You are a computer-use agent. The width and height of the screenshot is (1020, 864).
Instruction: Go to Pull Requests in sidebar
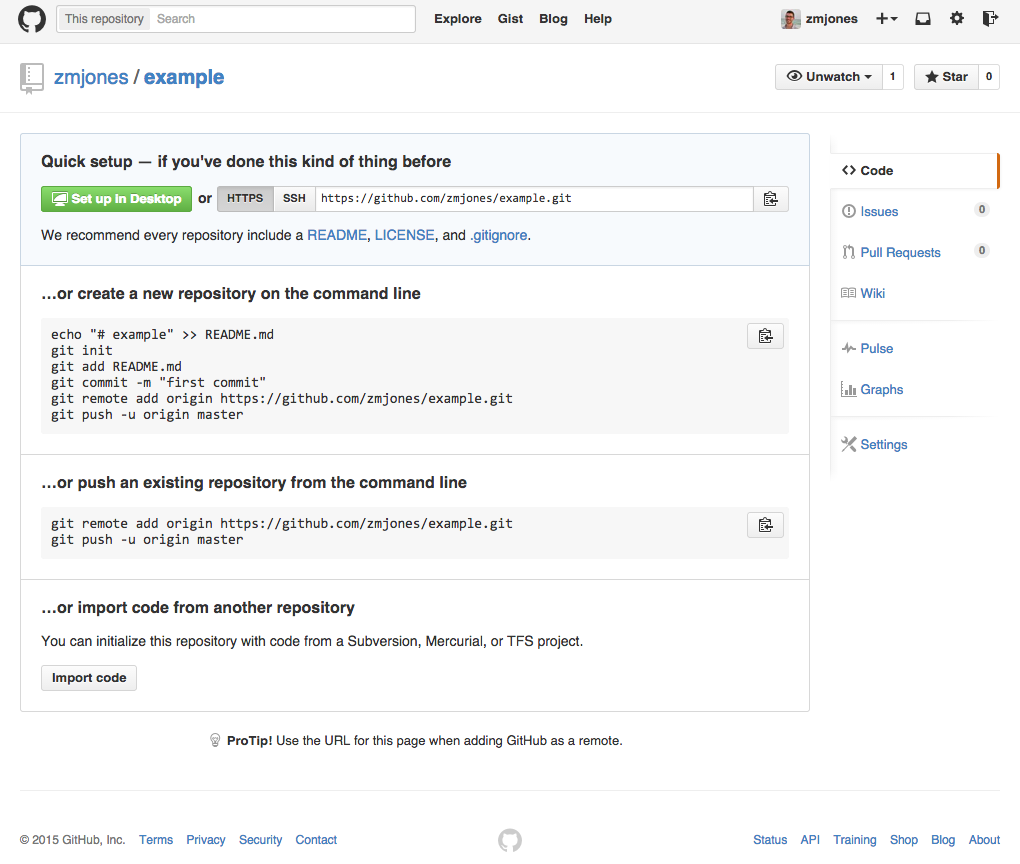pyautogui.click(x=900, y=253)
